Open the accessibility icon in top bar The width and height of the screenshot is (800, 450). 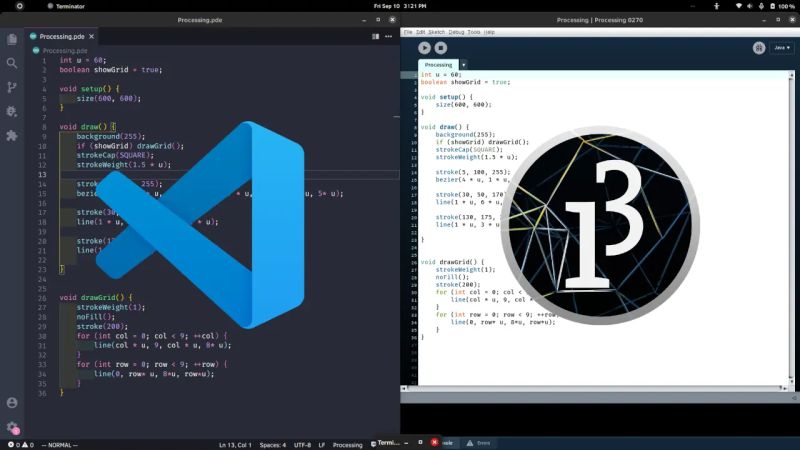click(716, 6)
